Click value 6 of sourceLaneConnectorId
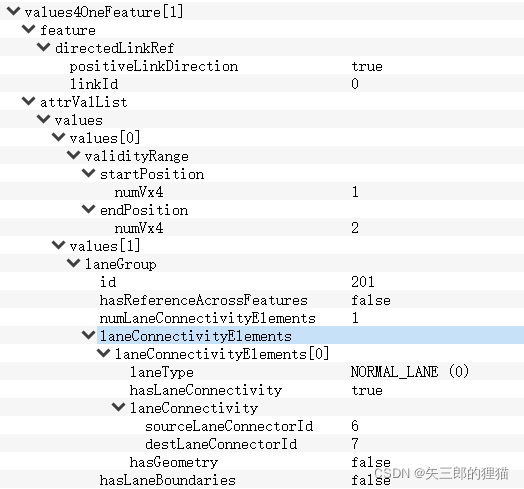This screenshot has width=524, height=489. pos(355,426)
